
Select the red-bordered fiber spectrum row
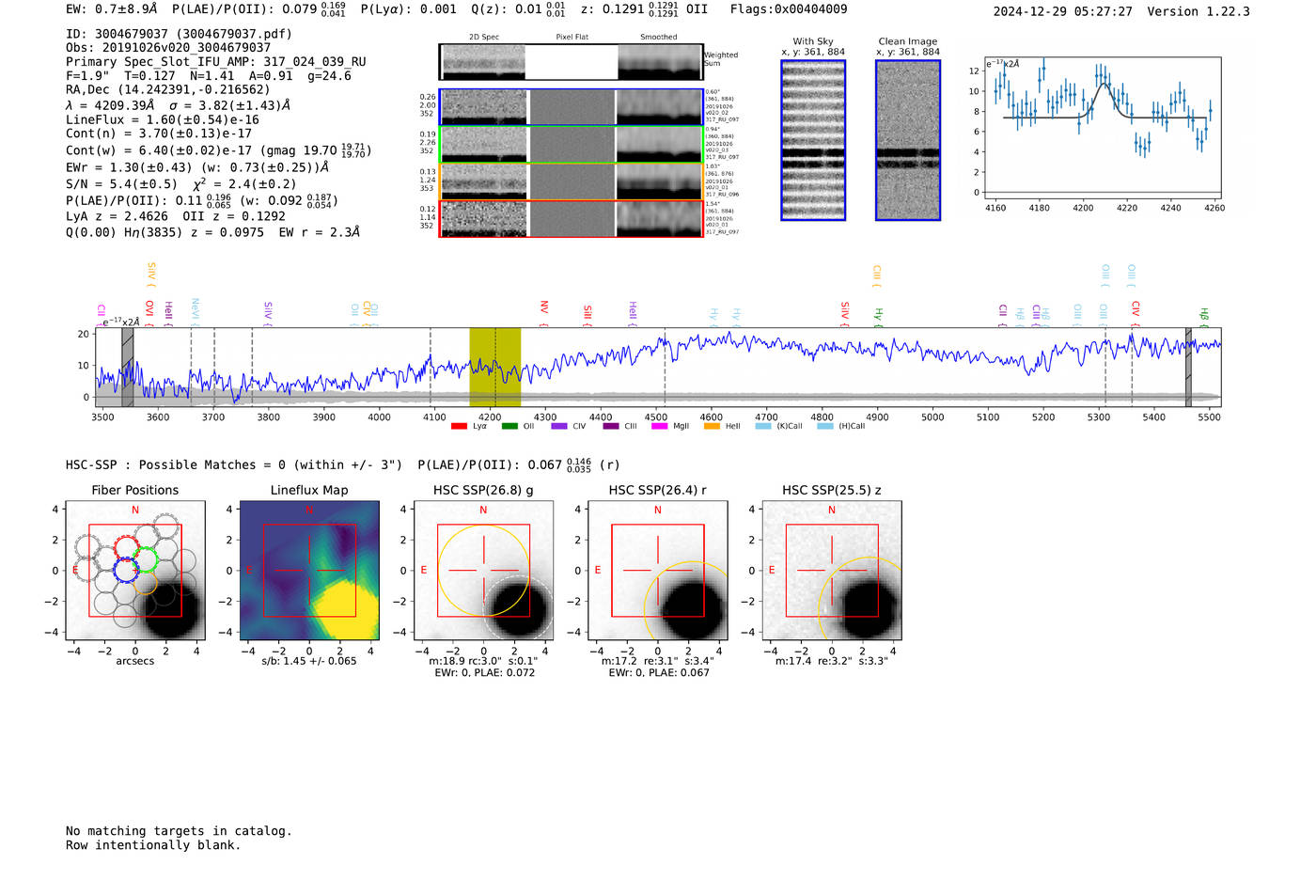[572, 219]
